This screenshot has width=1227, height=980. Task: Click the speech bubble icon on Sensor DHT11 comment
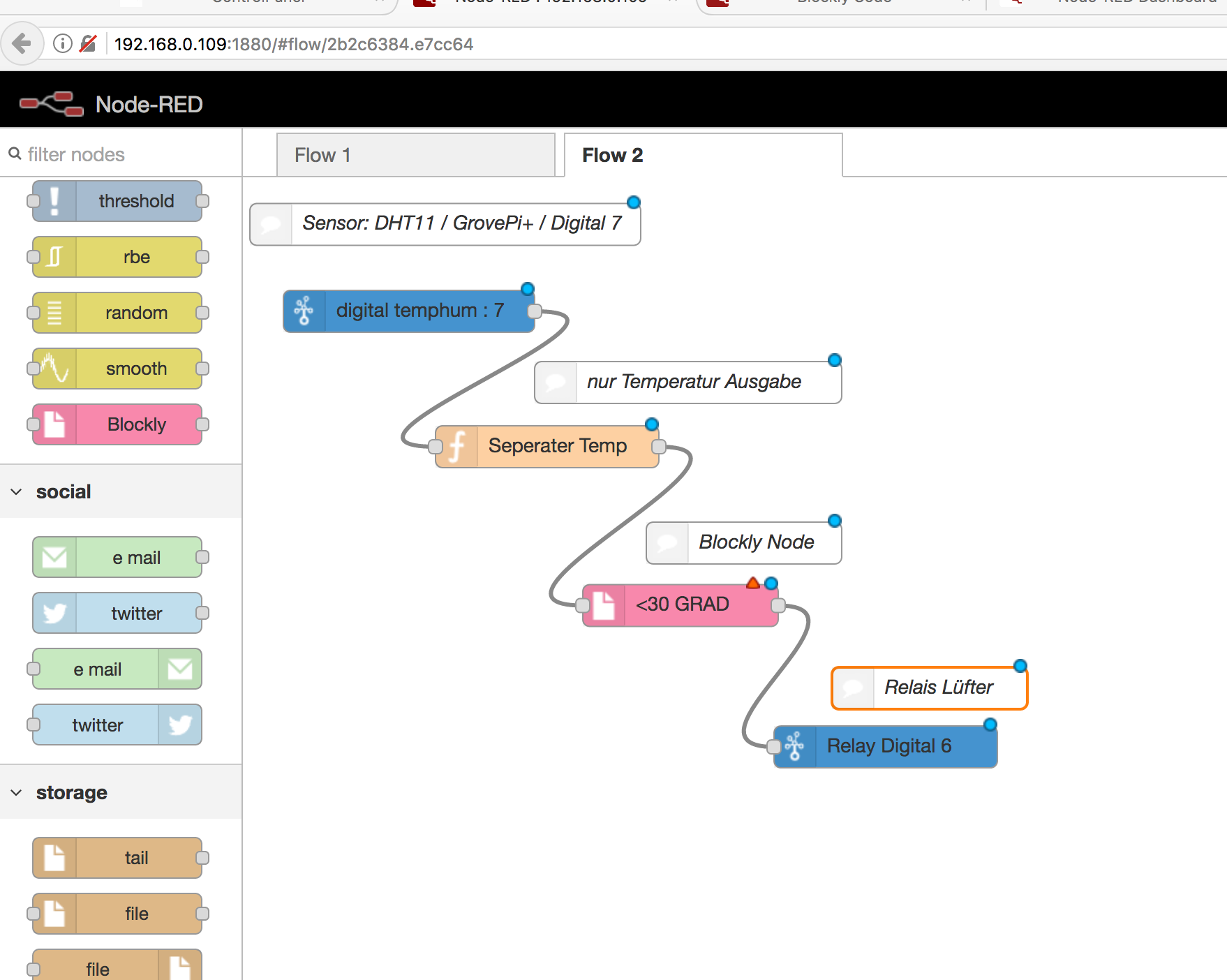point(271,224)
